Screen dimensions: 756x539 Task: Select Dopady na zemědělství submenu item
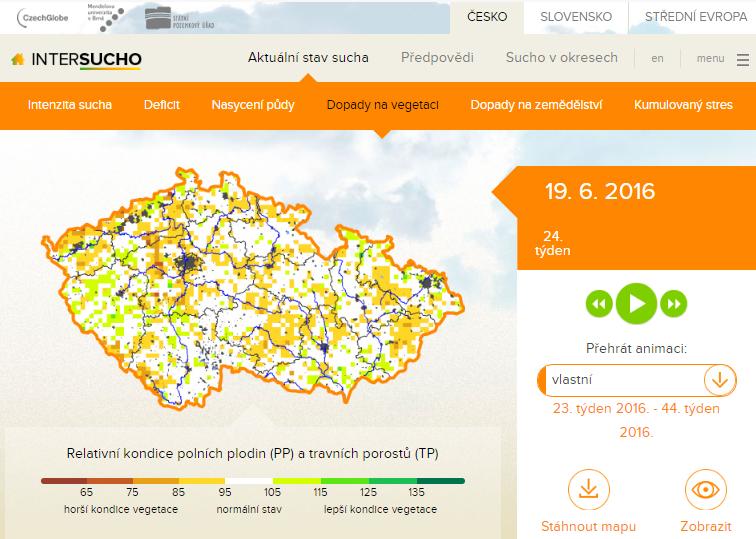pos(536,105)
